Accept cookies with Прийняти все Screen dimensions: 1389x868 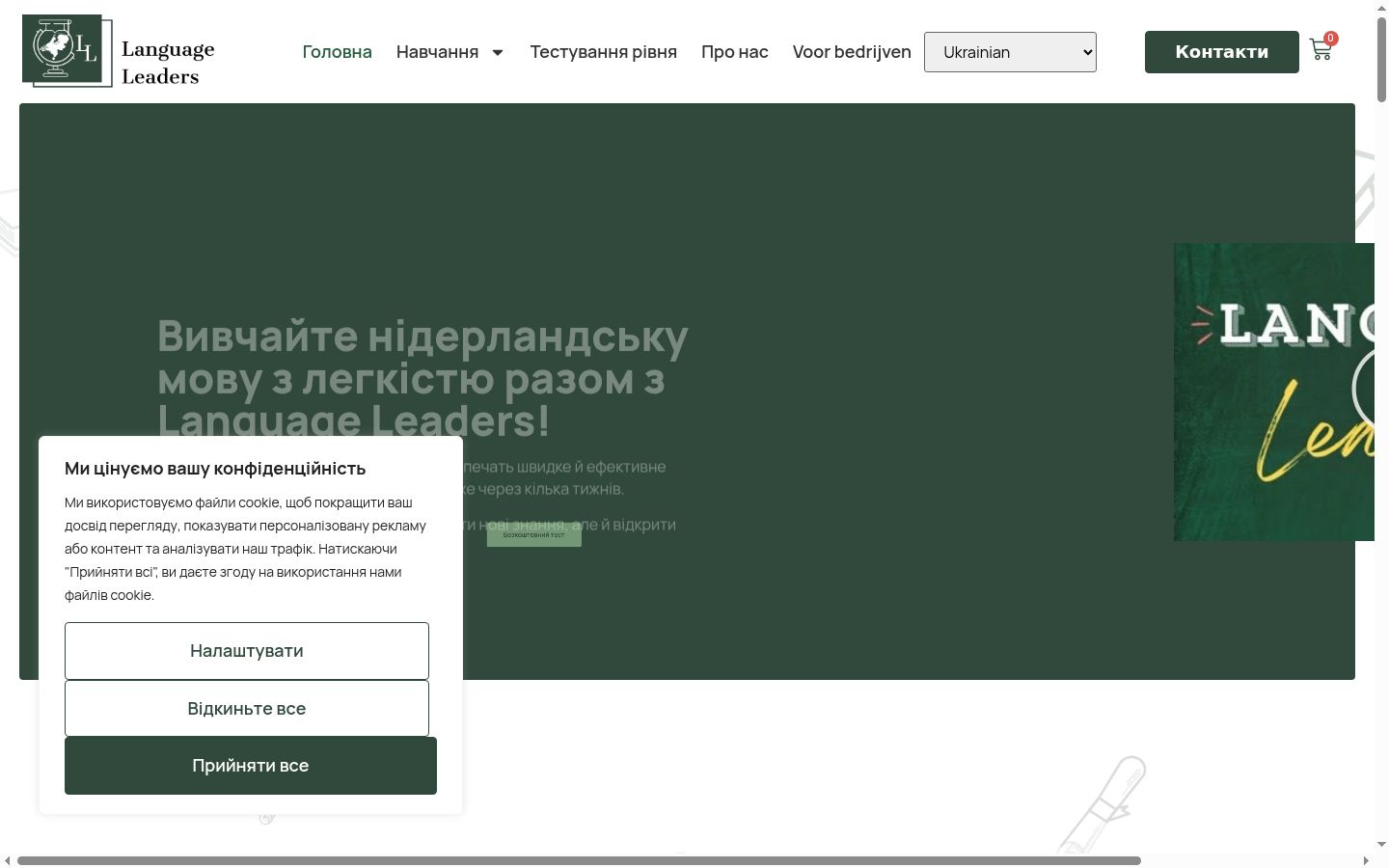click(251, 766)
